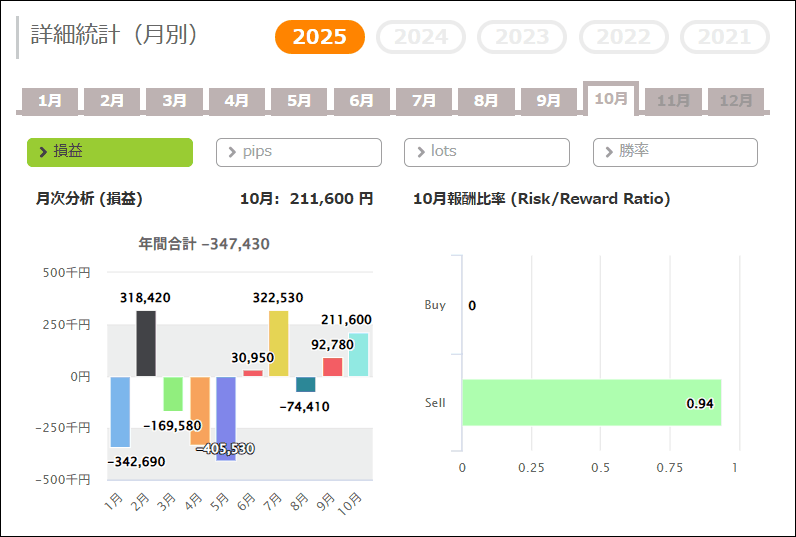Select the 2025 year button
Screen dimensions: 796x537
[320, 37]
